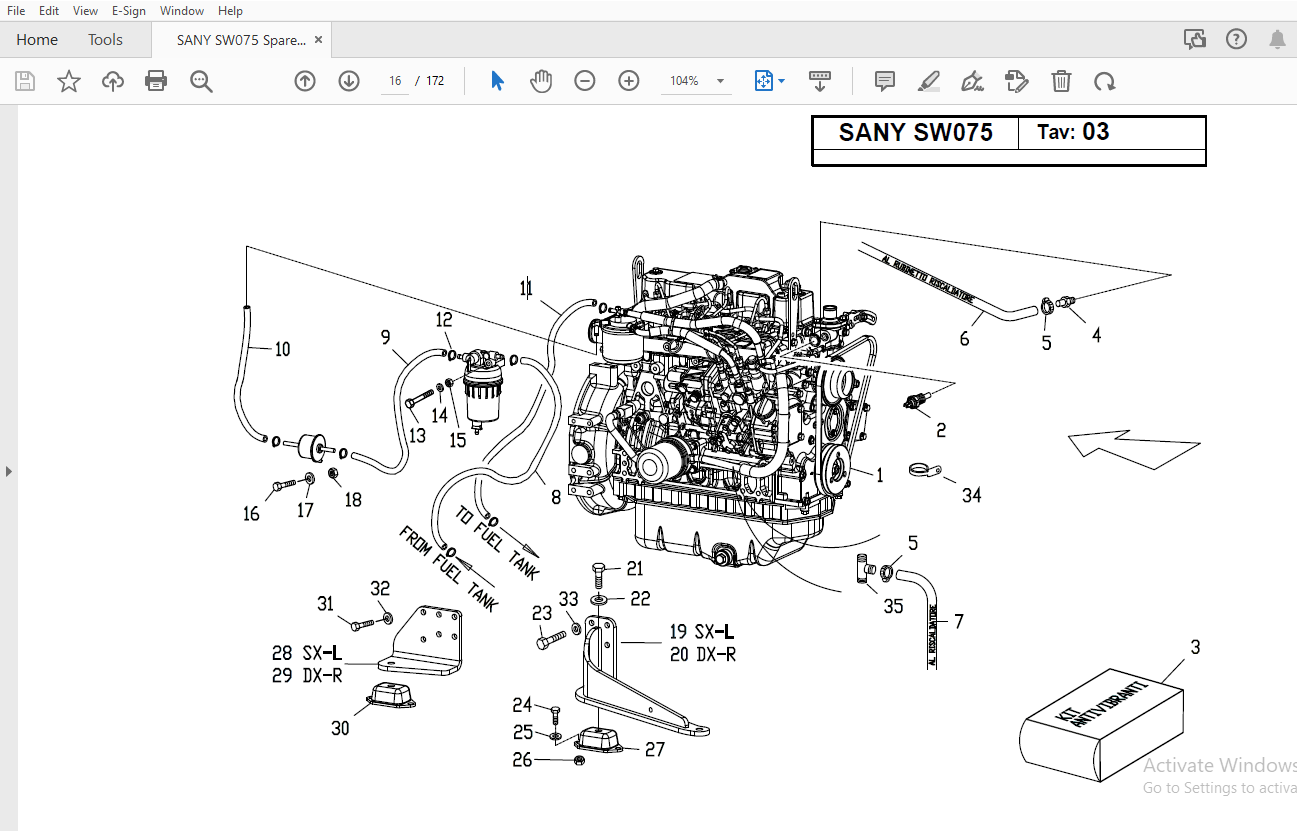
Task: Add the document to starred files
Action: click(x=69, y=81)
